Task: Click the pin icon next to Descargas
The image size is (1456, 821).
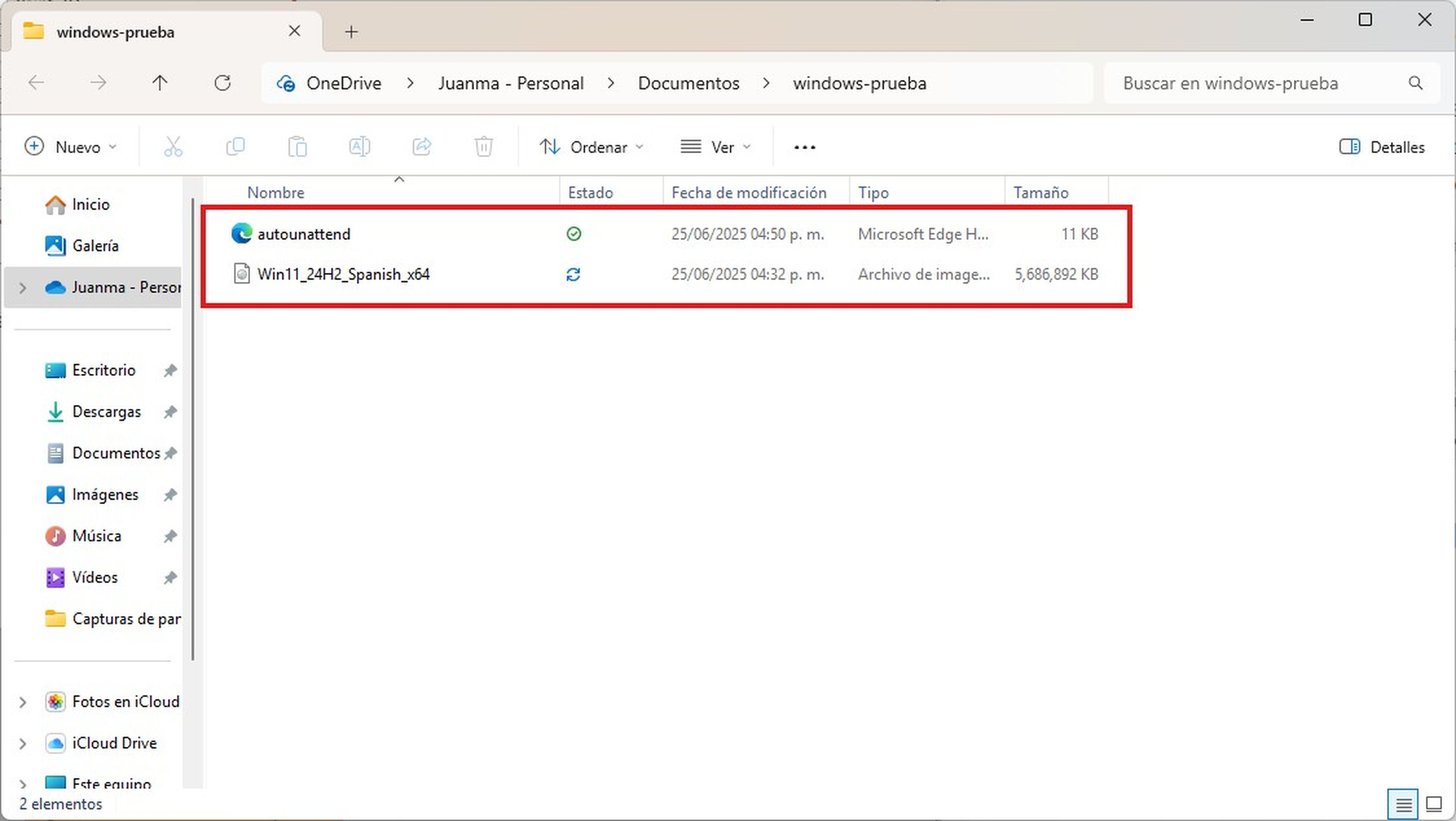Action: pyautogui.click(x=170, y=412)
